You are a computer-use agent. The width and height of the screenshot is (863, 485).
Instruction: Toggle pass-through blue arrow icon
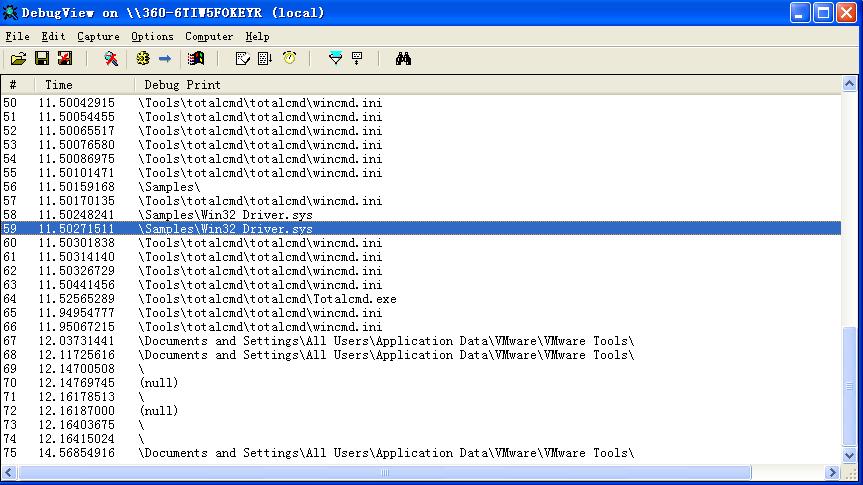pyautogui.click(x=165, y=58)
